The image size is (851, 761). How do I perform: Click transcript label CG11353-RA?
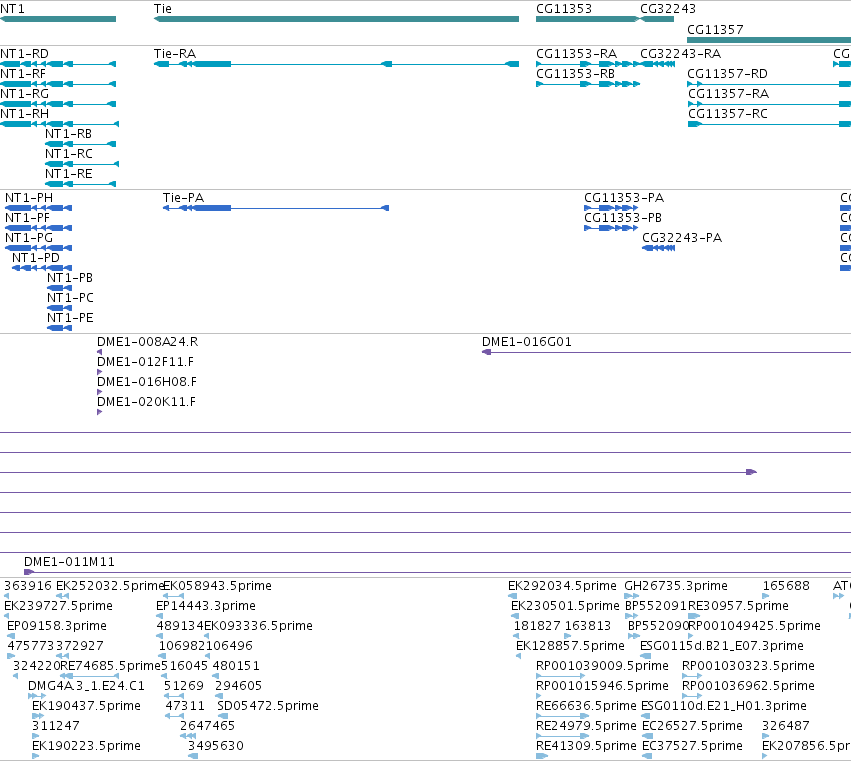576,54
